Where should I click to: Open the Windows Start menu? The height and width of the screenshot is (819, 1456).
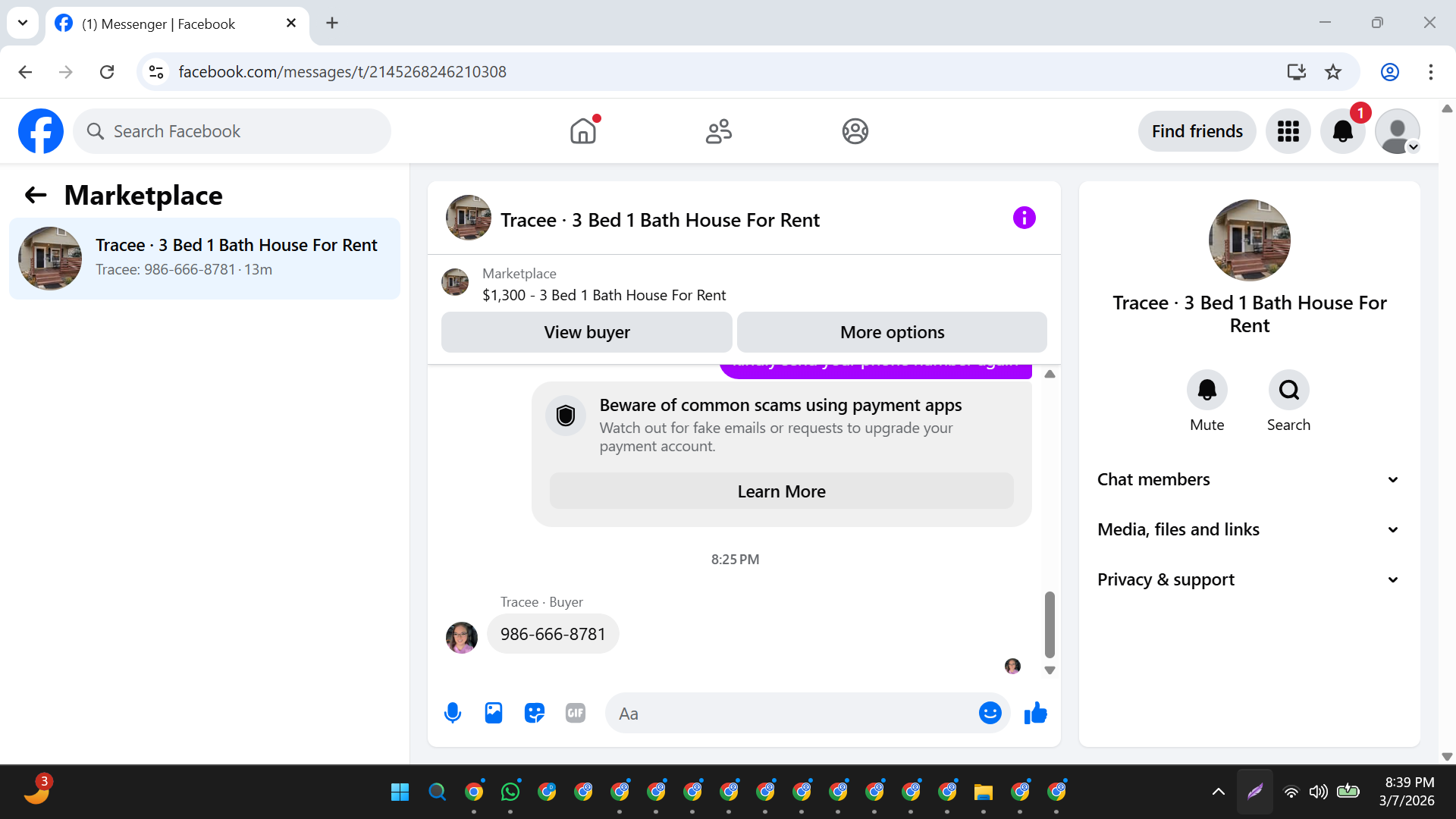pos(400,792)
